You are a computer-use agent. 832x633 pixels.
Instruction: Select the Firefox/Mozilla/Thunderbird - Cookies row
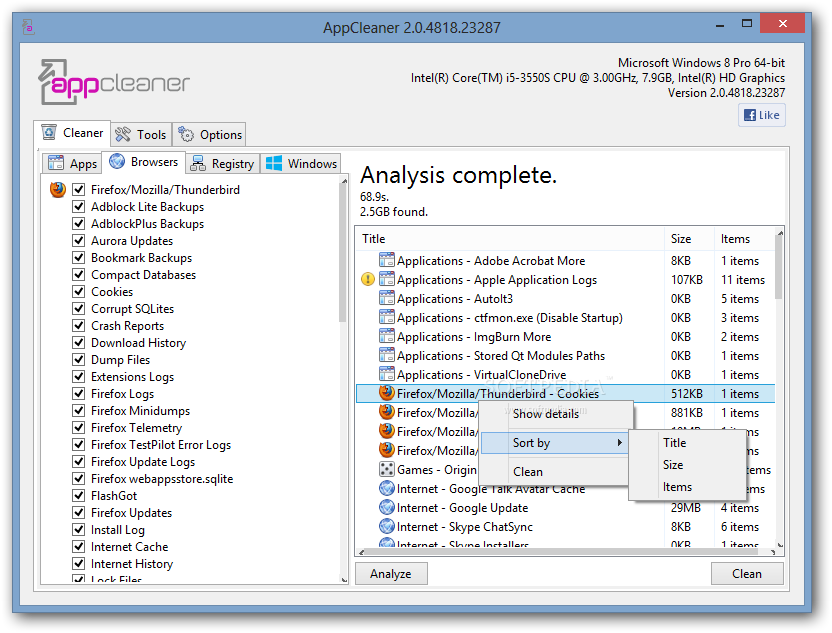(565, 393)
